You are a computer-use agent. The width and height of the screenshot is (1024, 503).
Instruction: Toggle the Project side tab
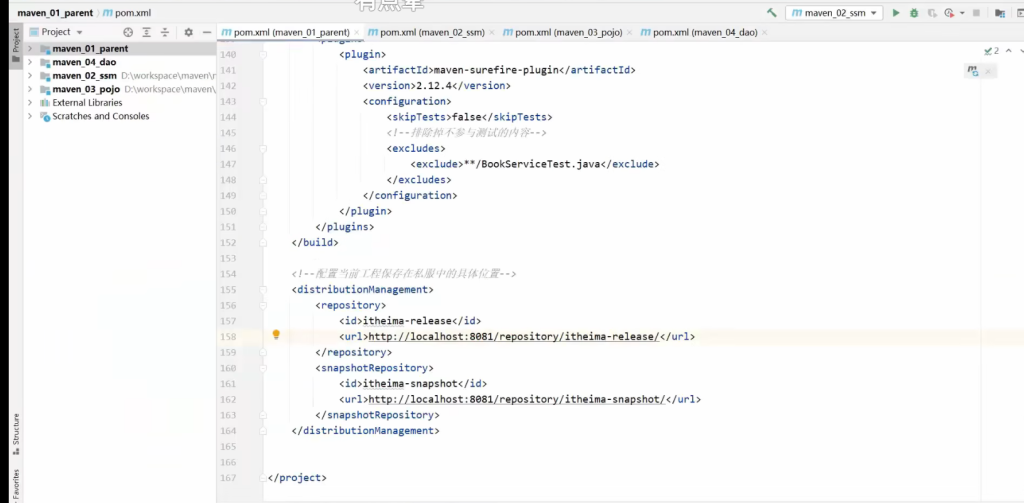coord(15,40)
